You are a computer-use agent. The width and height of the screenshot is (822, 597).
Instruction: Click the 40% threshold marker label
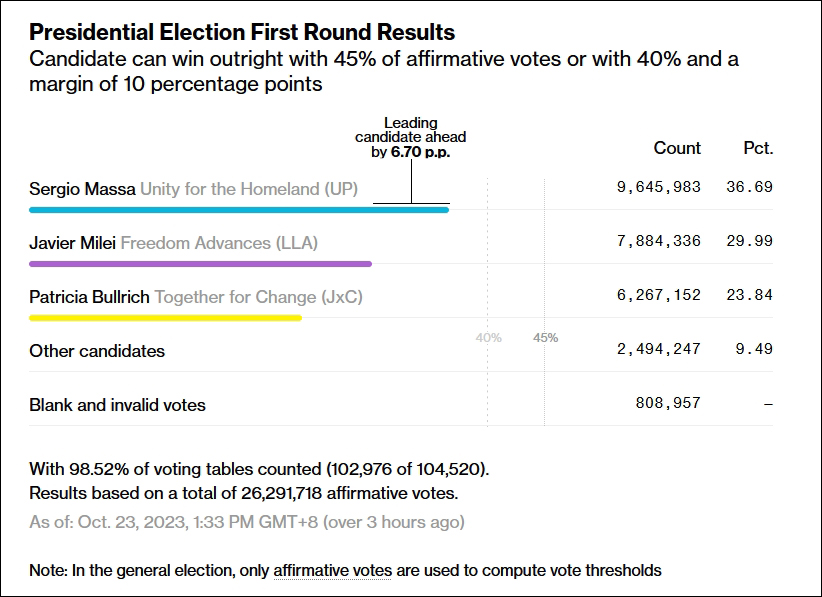[x=488, y=338]
